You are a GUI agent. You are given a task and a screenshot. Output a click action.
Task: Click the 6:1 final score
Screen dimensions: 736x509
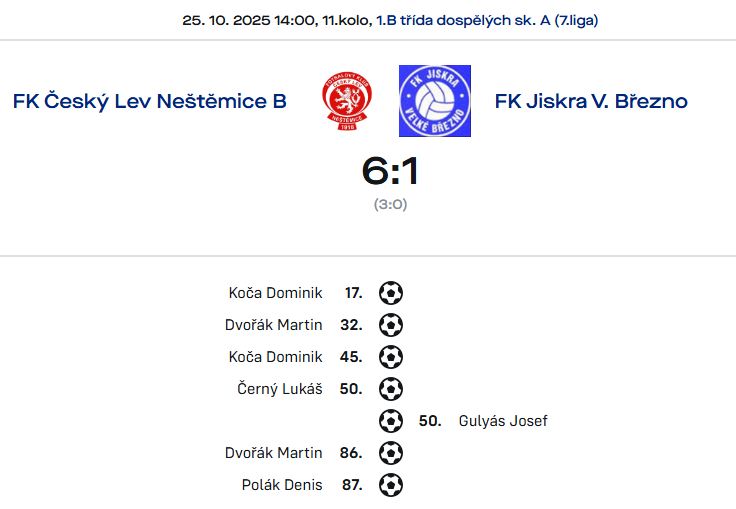390,171
